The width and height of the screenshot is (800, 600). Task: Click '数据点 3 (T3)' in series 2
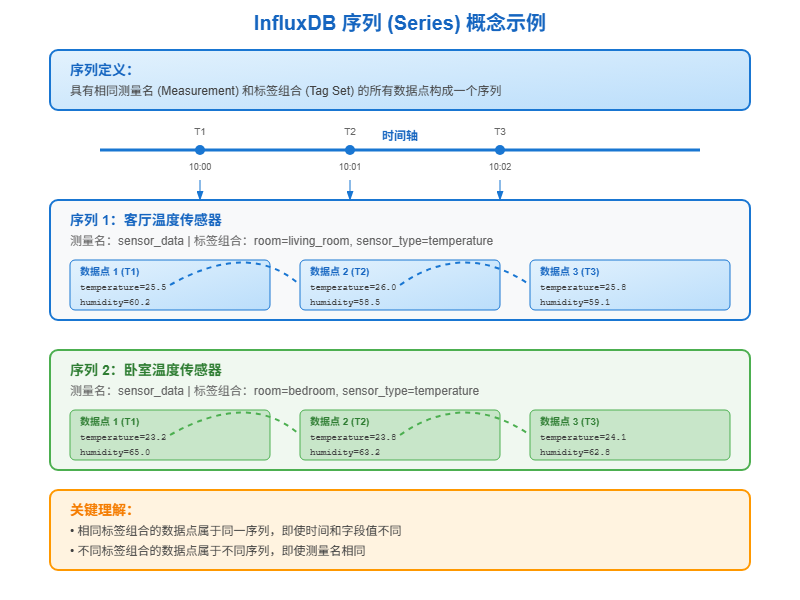[570, 421]
